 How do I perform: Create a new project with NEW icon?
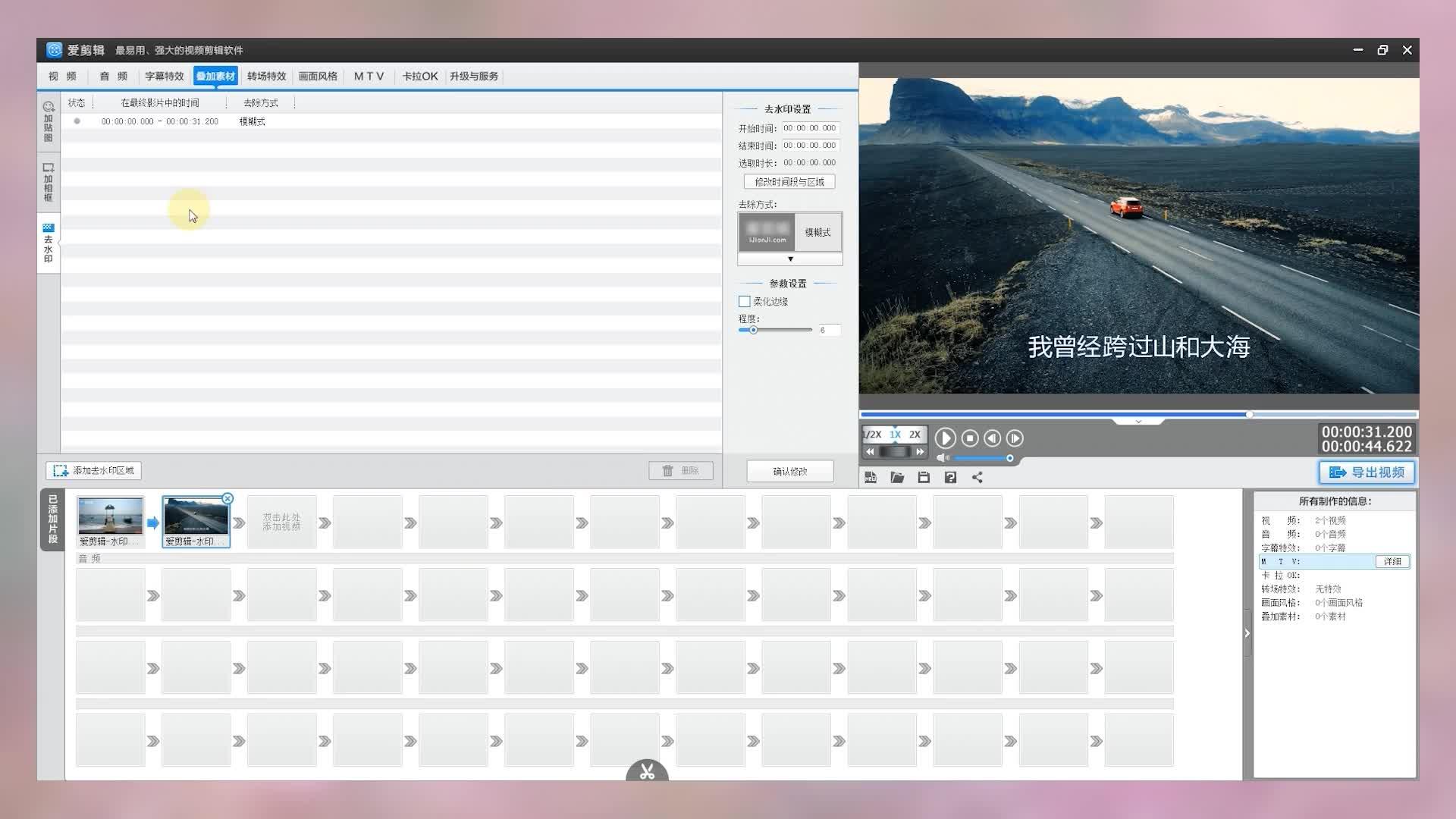coord(871,477)
